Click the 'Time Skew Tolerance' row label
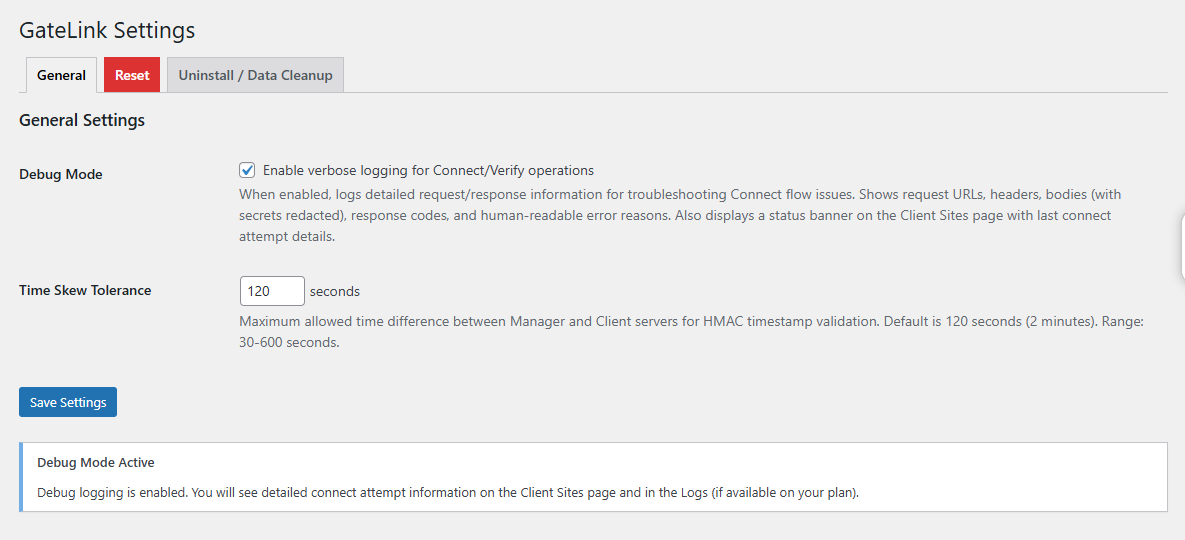 tap(85, 290)
